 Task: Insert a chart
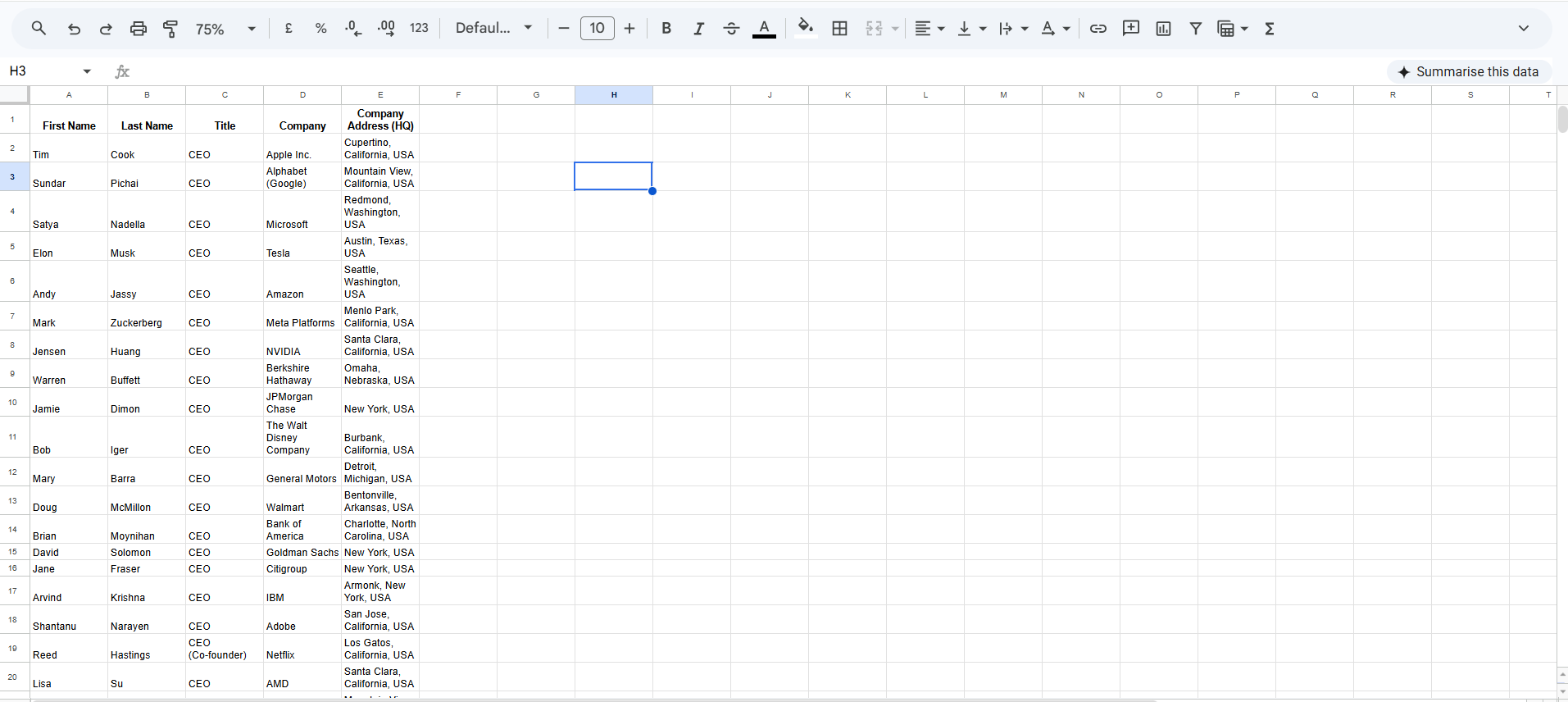pyautogui.click(x=1163, y=29)
